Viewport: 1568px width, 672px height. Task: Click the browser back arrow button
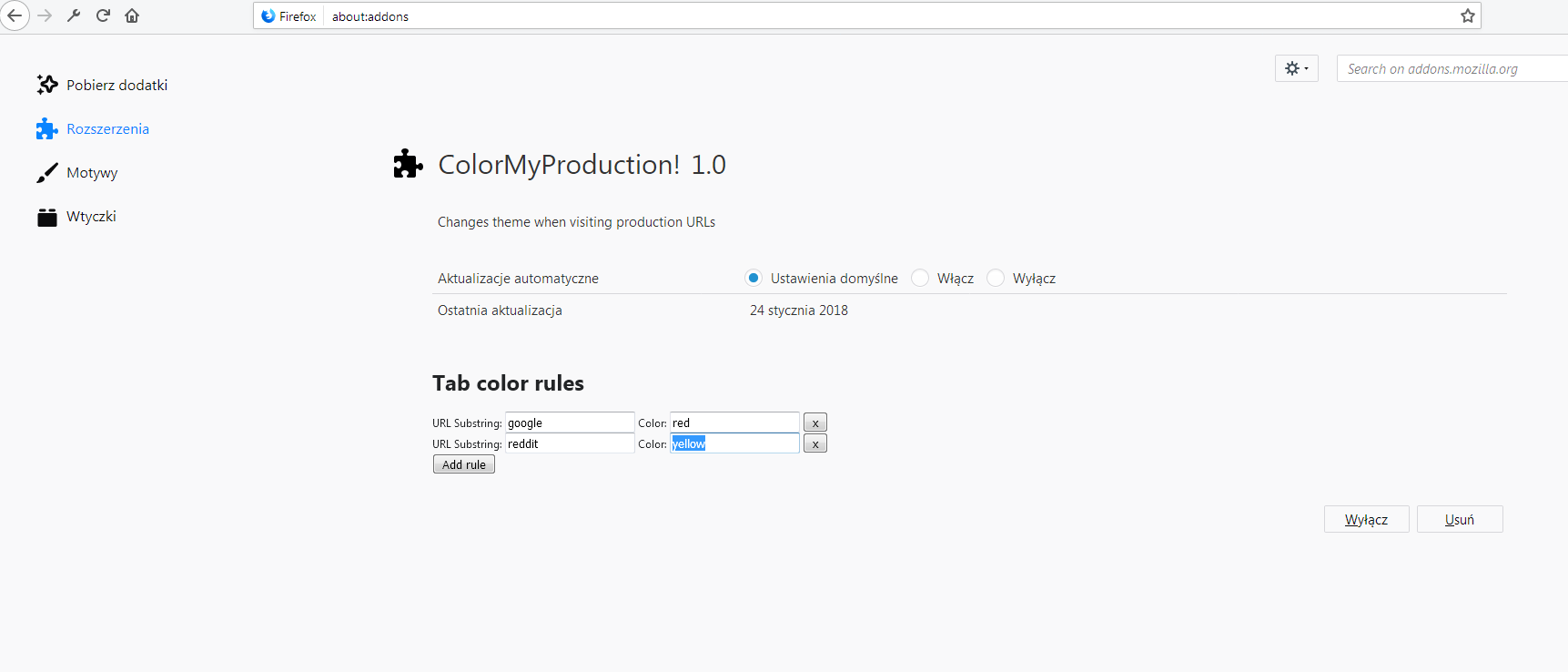[x=15, y=15]
